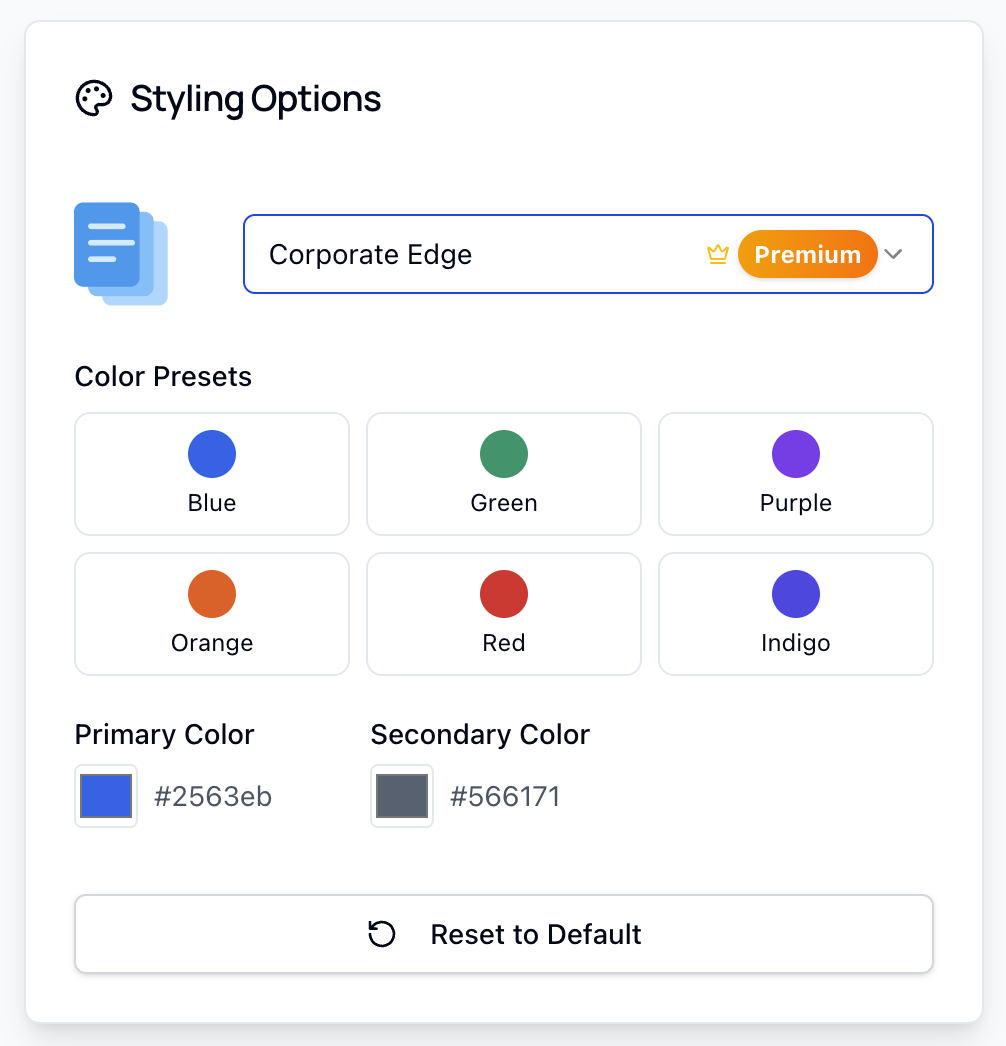Click the Premium badge
The image size is (1006, 1046).
[807, 254]
